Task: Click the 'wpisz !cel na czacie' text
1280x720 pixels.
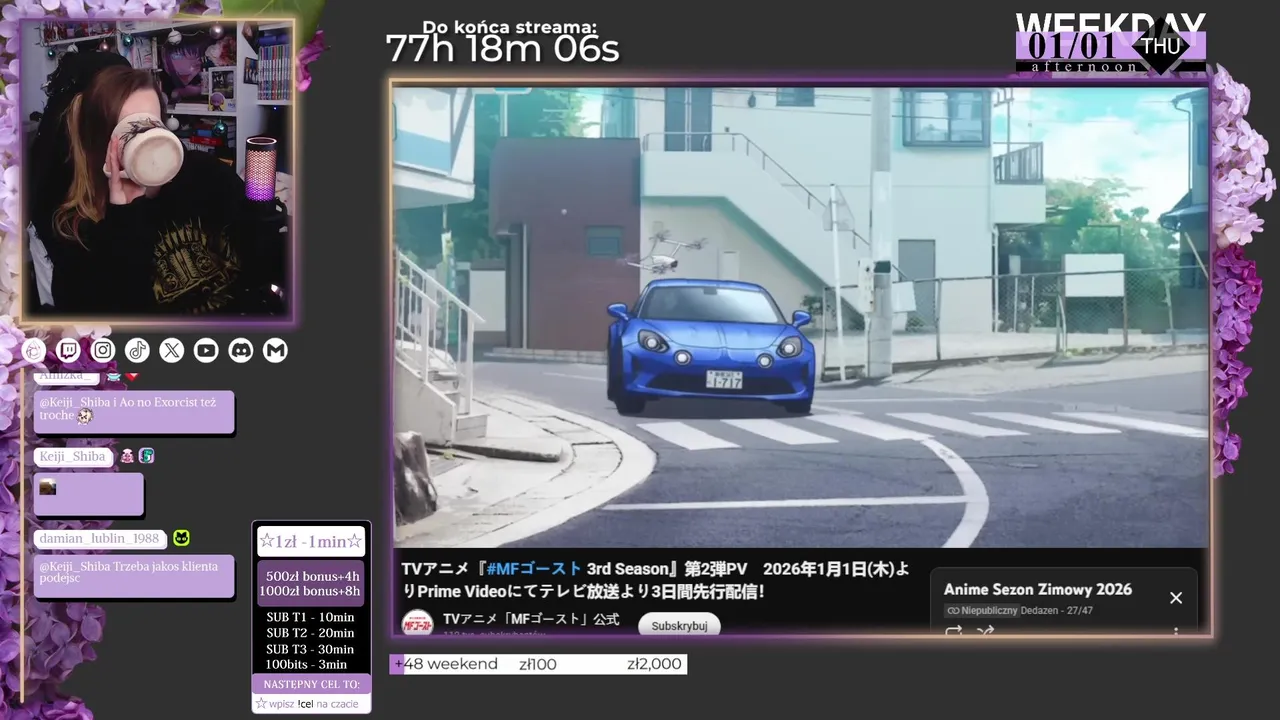Action: 313,704
